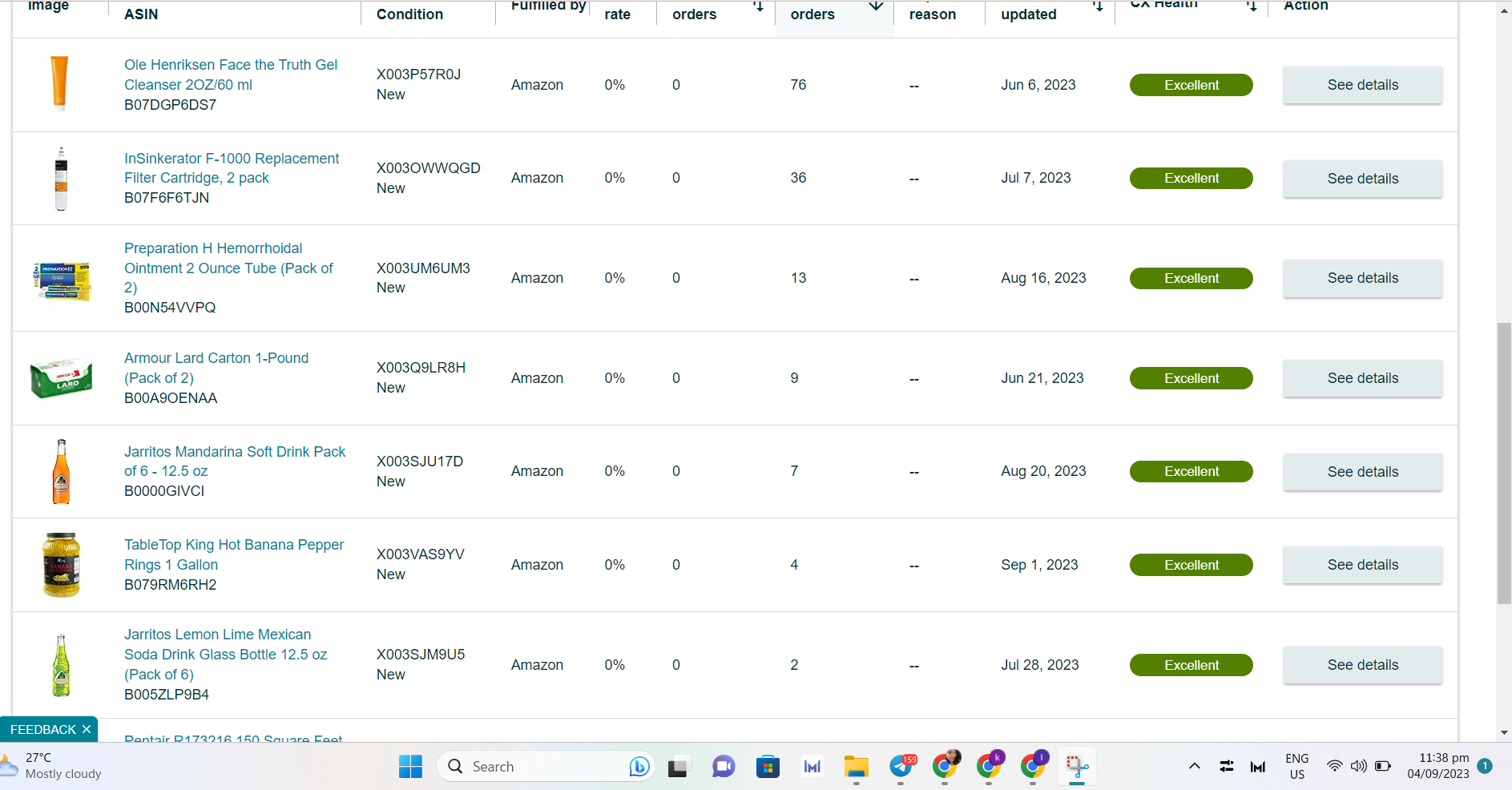Open Task View from the taskbar
Screen dimensions: 1512x790
[x=679, y=767]
